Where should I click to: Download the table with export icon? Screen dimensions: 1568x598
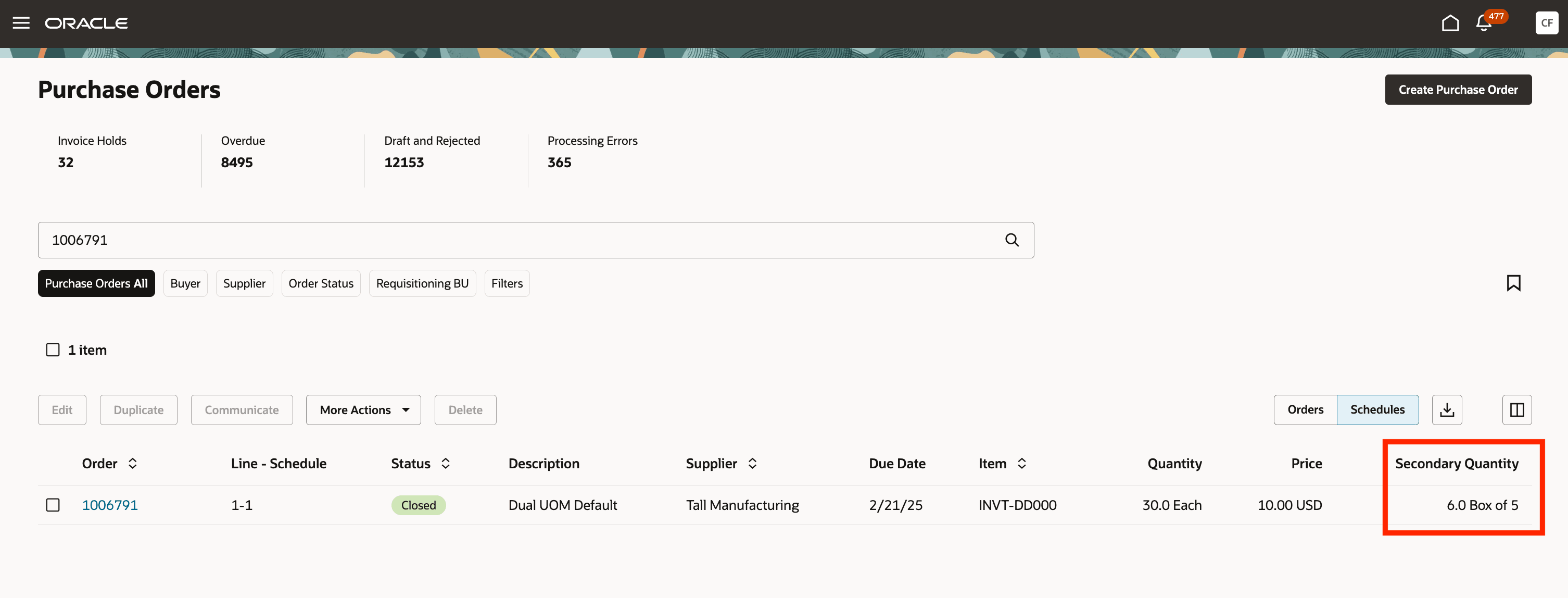click(x=1446, y=410)
